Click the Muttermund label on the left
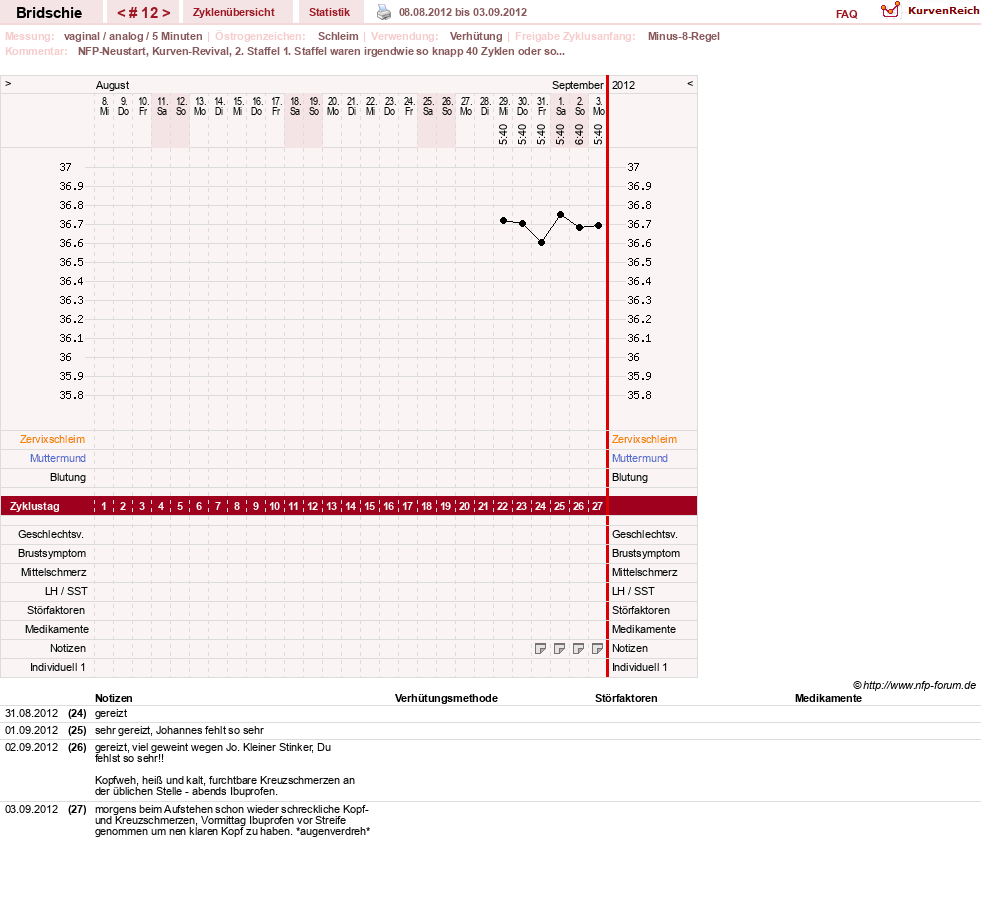981x923 pixels. tap(58, 458)
